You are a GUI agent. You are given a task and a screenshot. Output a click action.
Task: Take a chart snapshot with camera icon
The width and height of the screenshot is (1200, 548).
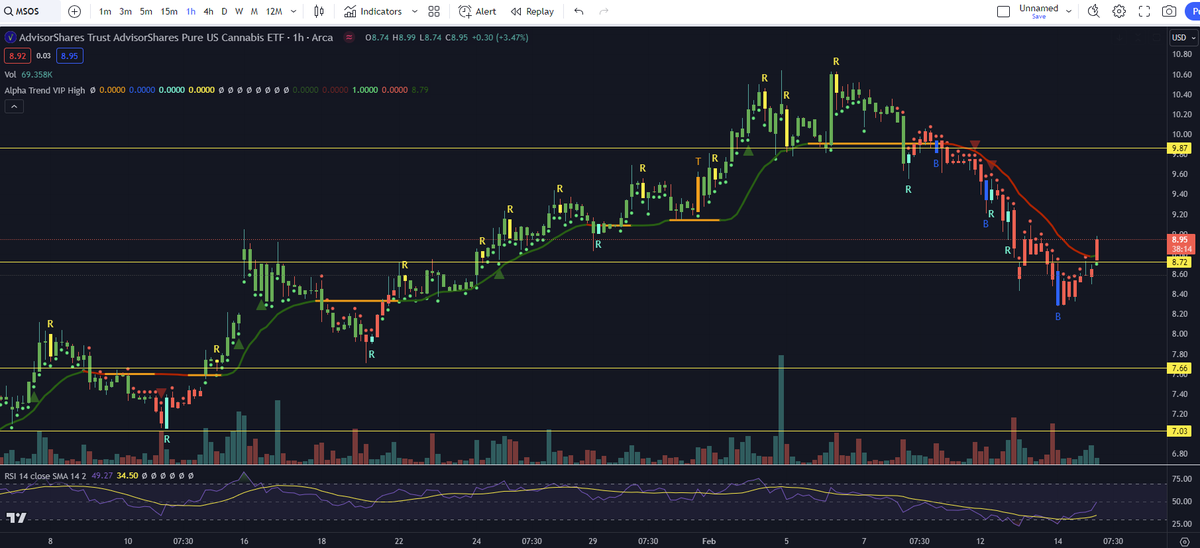pos(1169,11)
